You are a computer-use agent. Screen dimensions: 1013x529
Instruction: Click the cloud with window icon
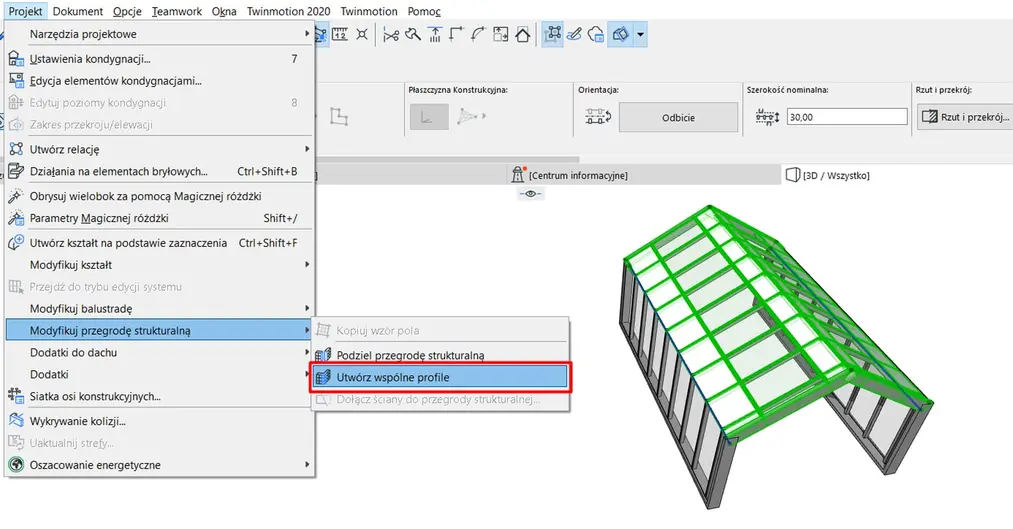[596, 34]
